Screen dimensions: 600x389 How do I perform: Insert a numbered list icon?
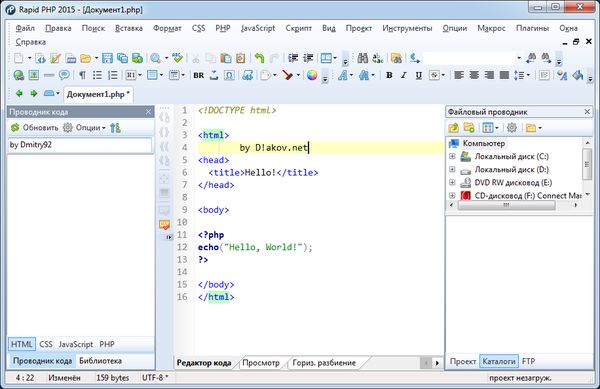point(112,75)
